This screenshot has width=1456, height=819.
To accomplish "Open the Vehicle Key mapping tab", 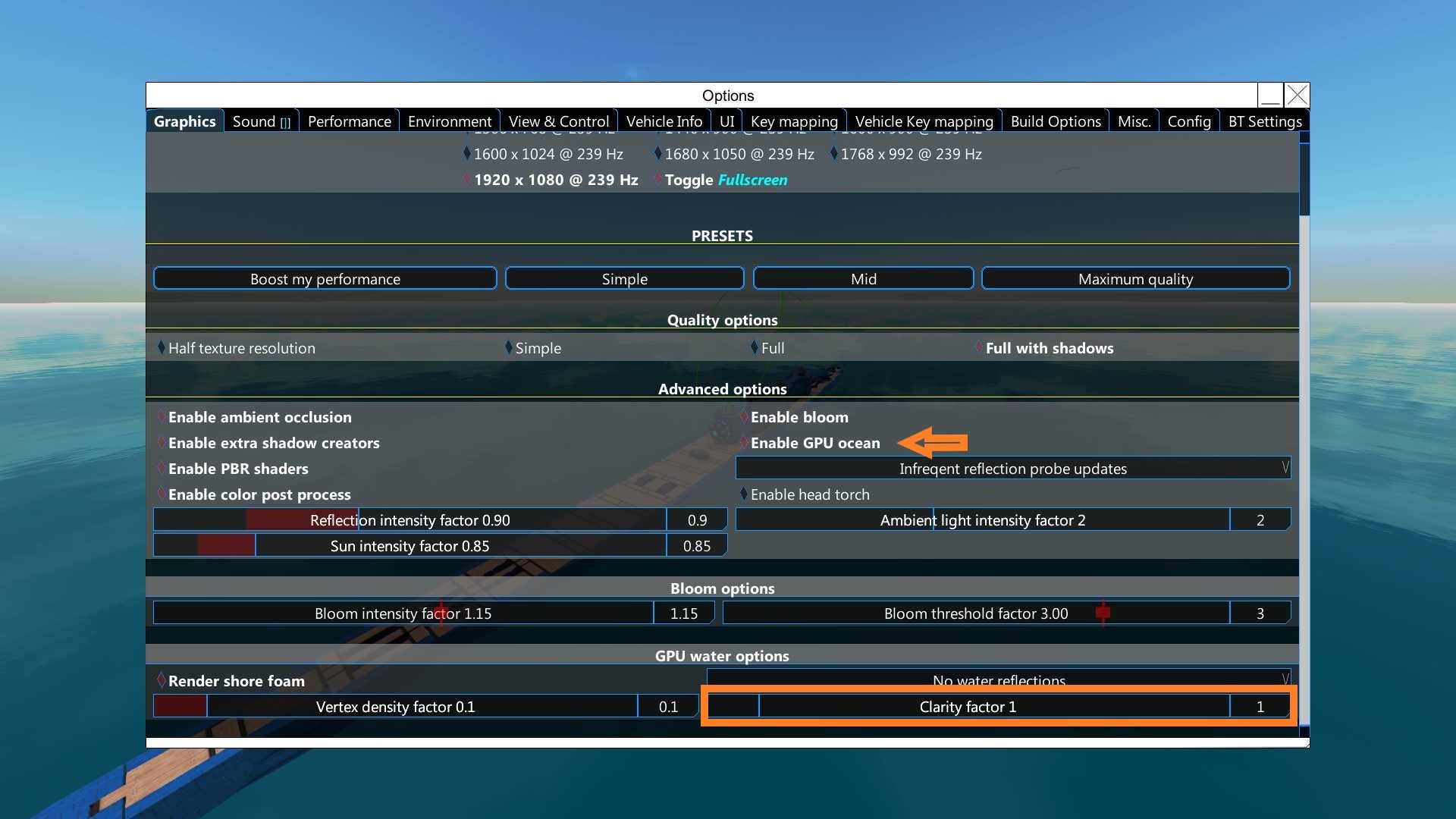I will 923,121.
